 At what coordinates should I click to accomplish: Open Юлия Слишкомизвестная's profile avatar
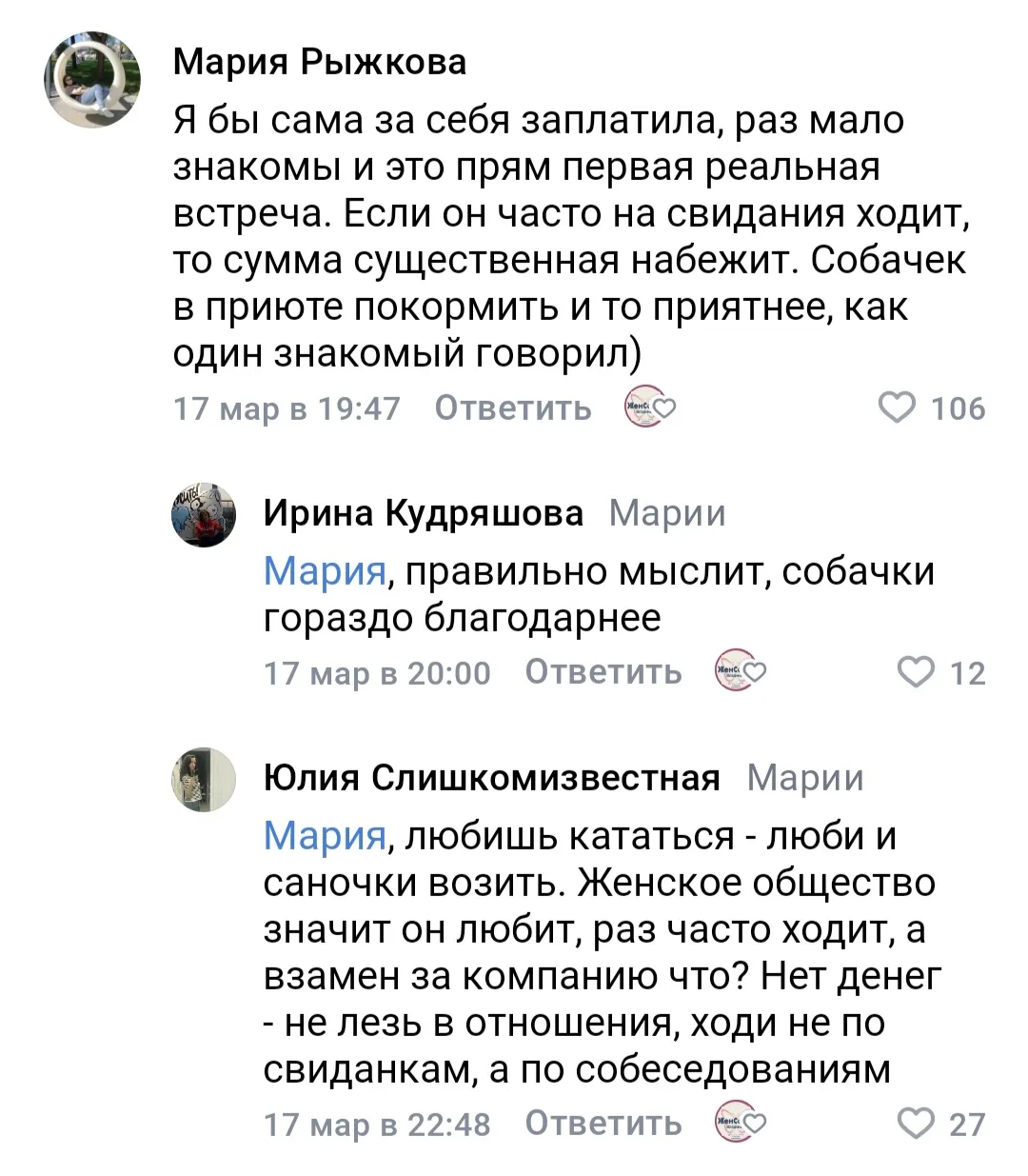pyautogui.click(x=204, y=779)
